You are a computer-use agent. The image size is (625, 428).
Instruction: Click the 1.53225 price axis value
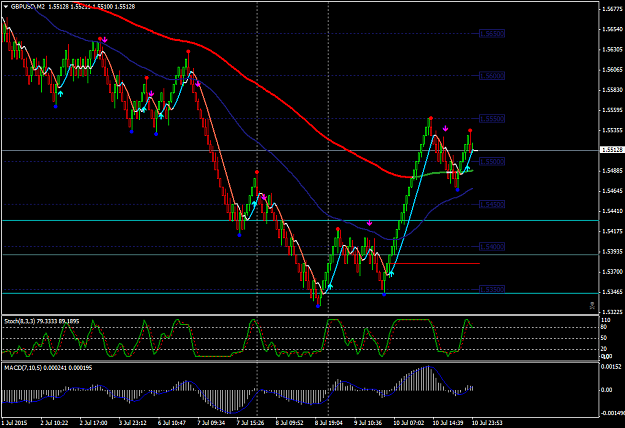pyautogui.click(x=613, y=312)
